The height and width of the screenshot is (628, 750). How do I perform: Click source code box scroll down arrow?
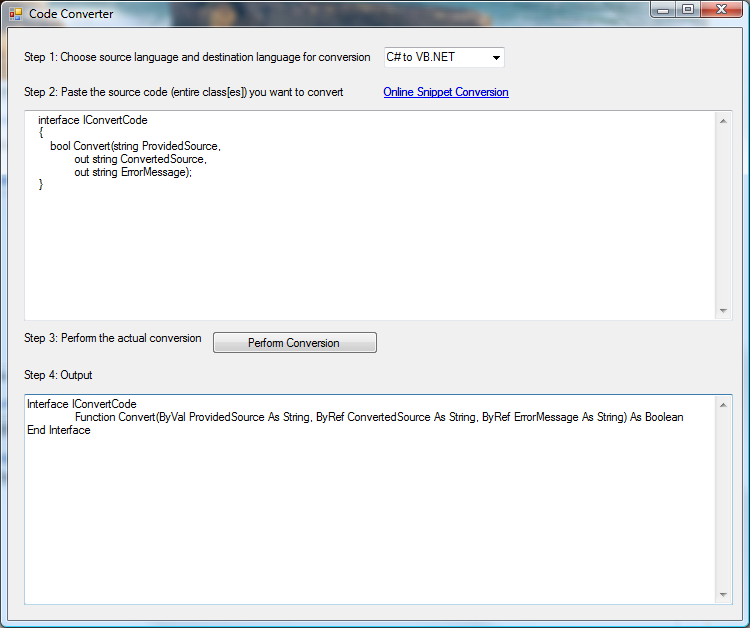723,311
